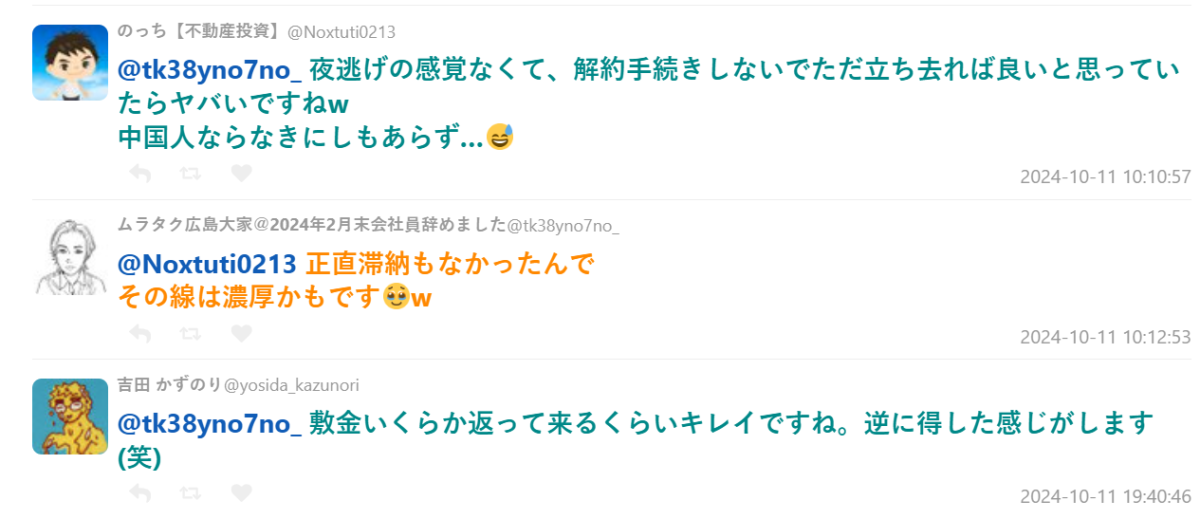Screen dimensions: 1200x519
Task: Like the orange-text tweet by ムラタク広島大家
Action: tap(241, 334)
